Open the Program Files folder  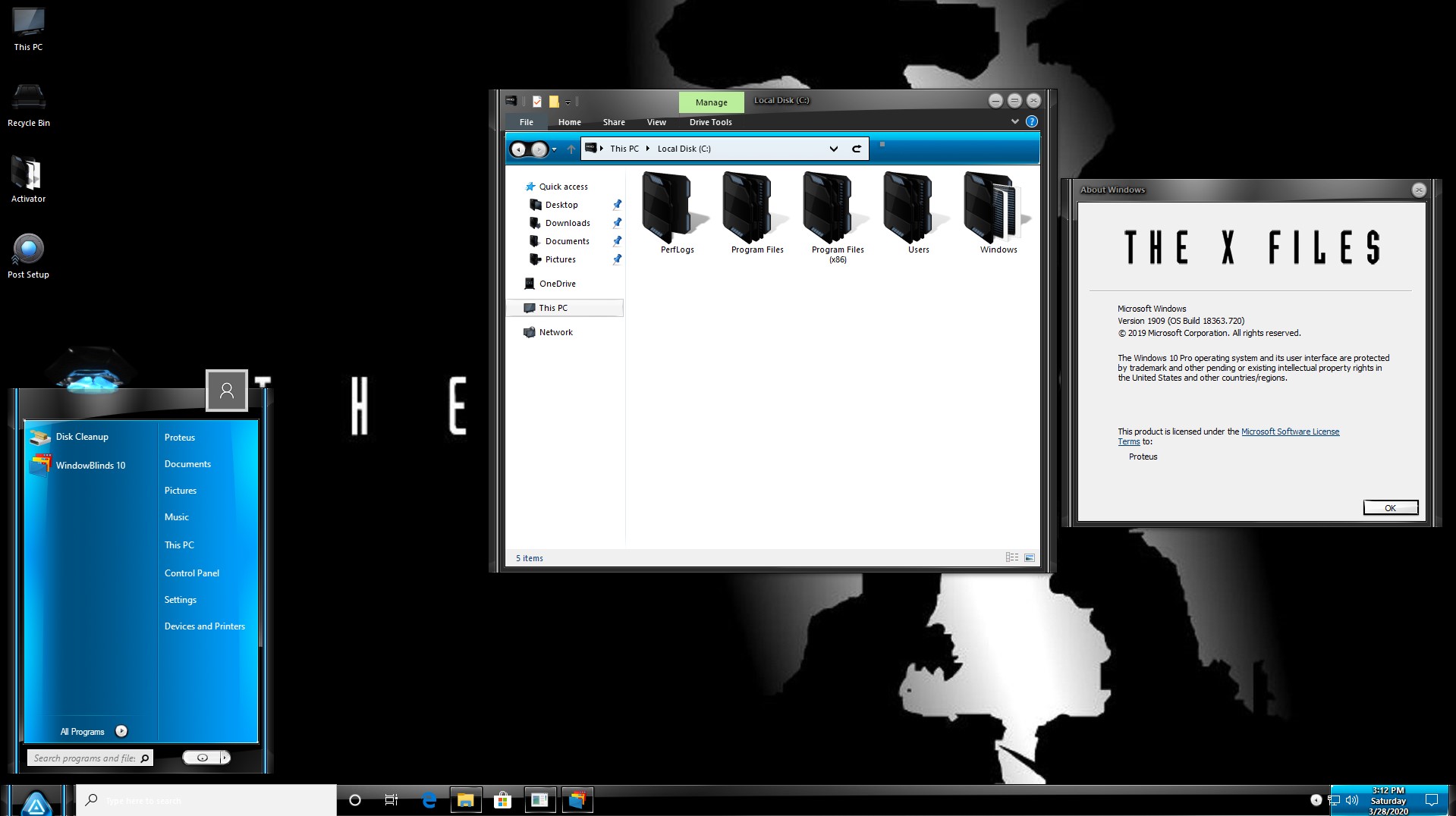click(757, 213)
